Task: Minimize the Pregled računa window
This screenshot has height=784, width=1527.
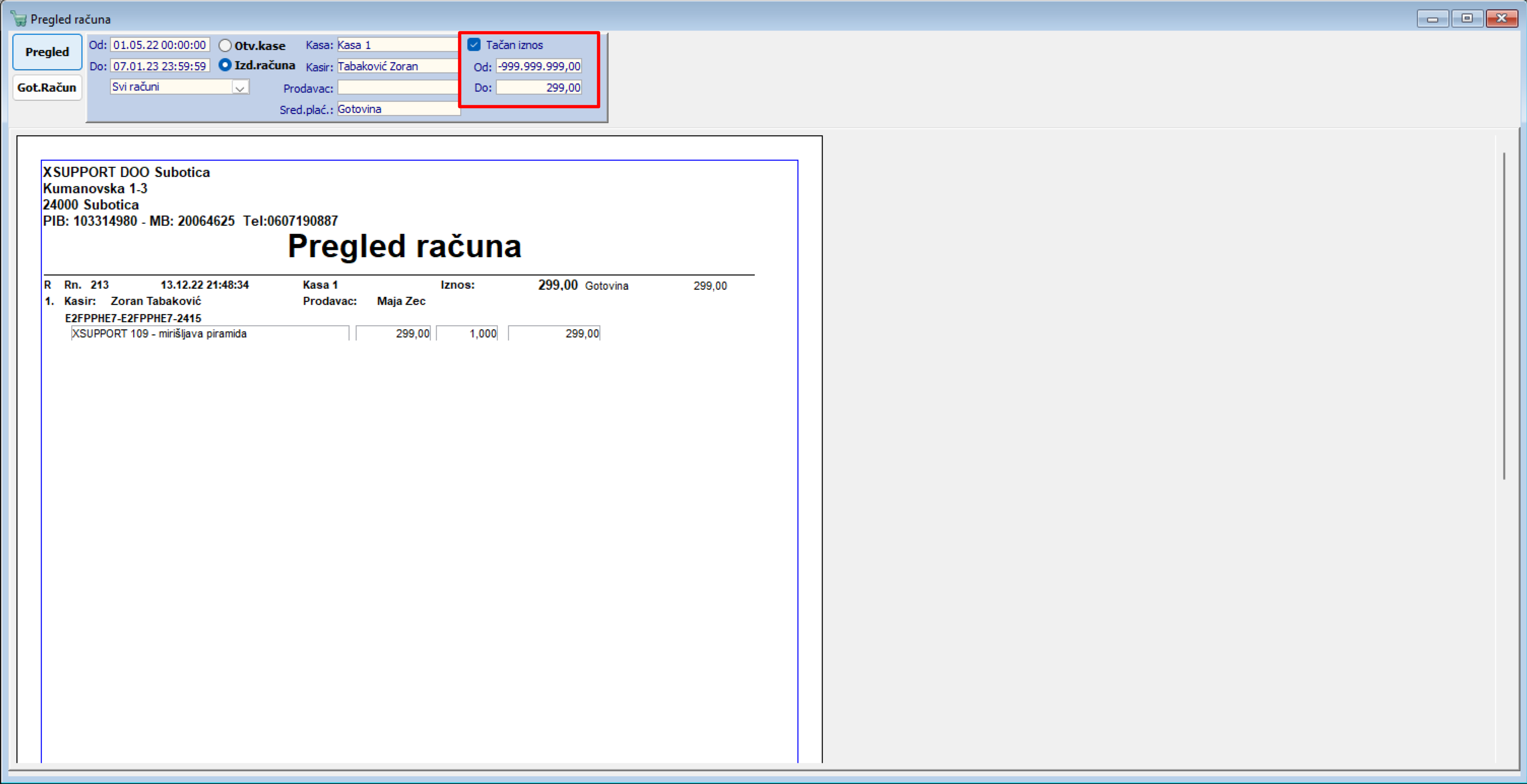Action: [x=1432, y=19]
